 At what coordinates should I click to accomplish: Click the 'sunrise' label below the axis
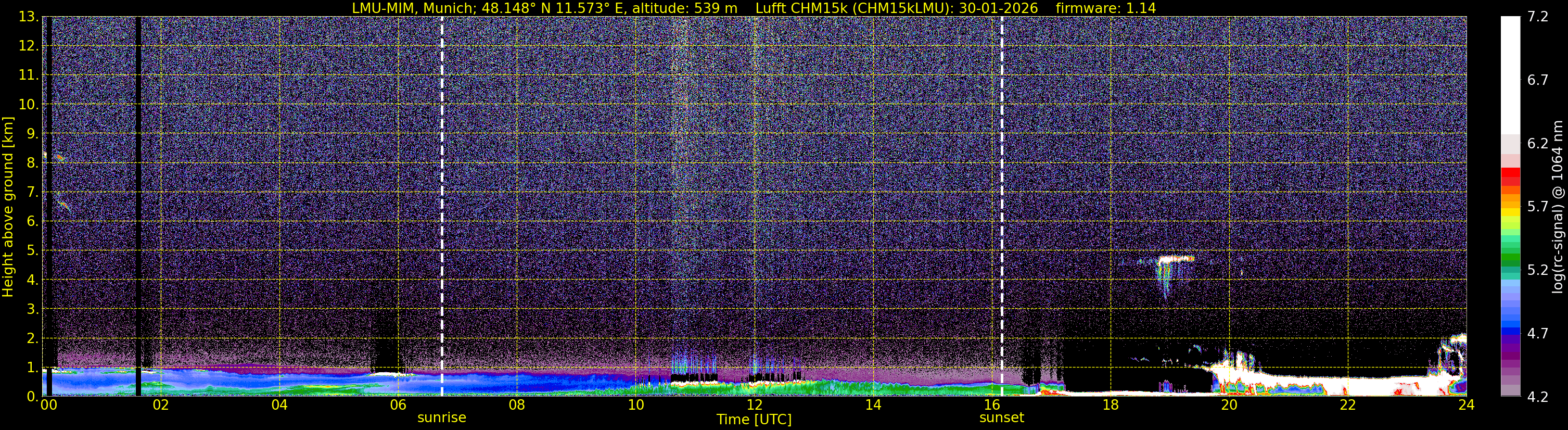tap(442, 418)
